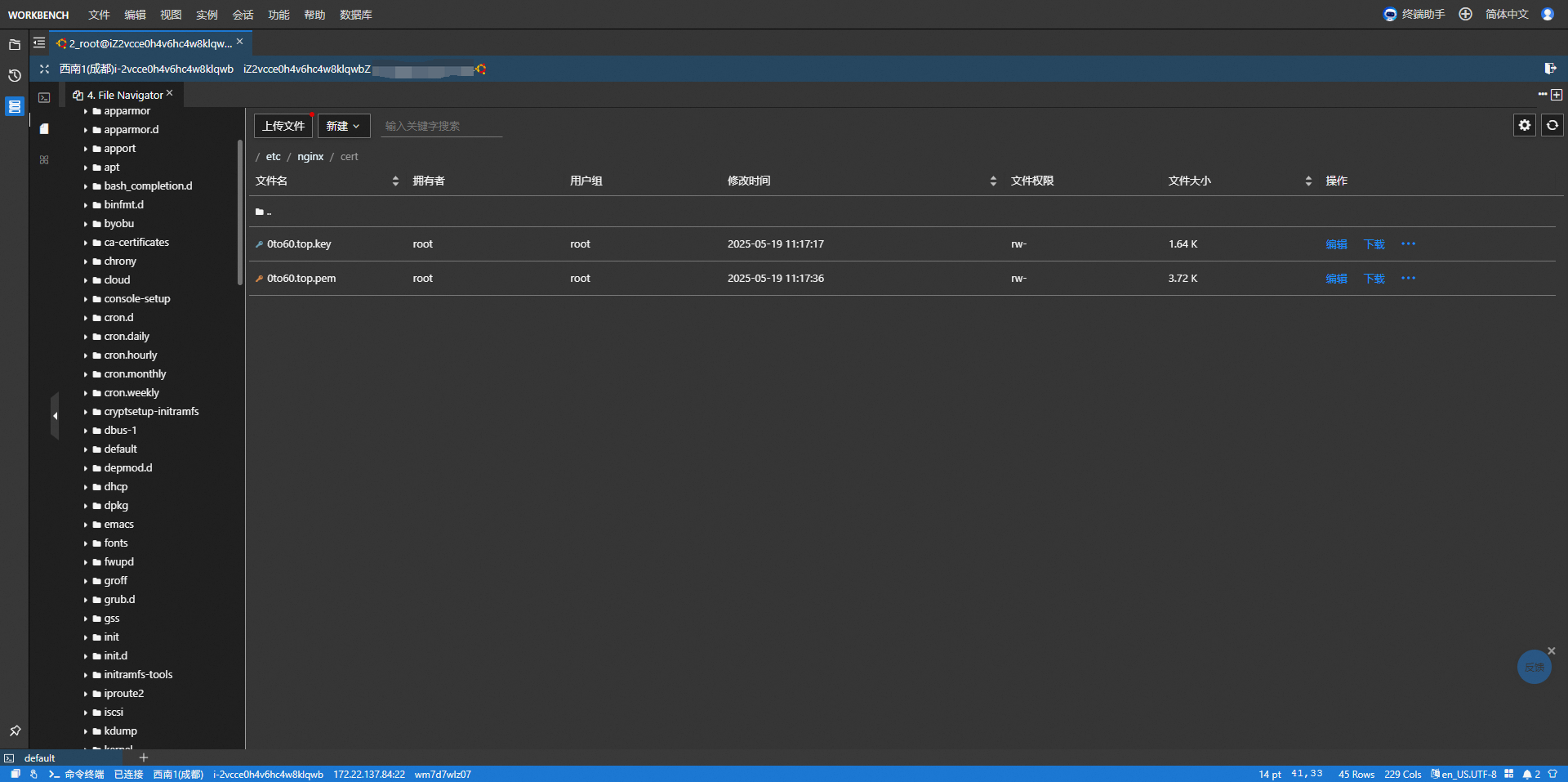Collapse the directory tree with left arrow handle
This screenshot has height=782, width=1568.
55,416
